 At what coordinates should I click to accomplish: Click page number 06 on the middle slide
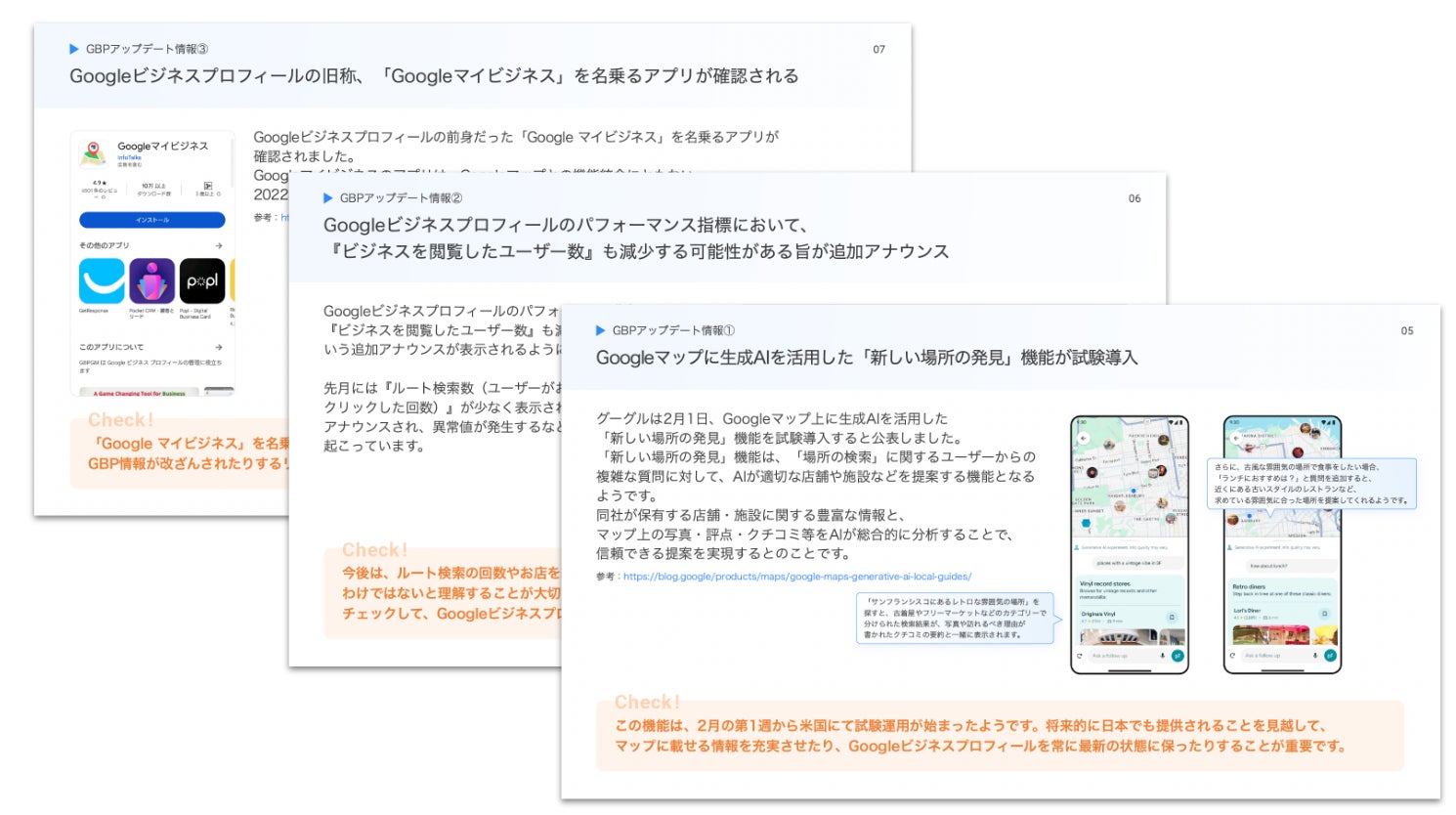(x=1135, y=198)
